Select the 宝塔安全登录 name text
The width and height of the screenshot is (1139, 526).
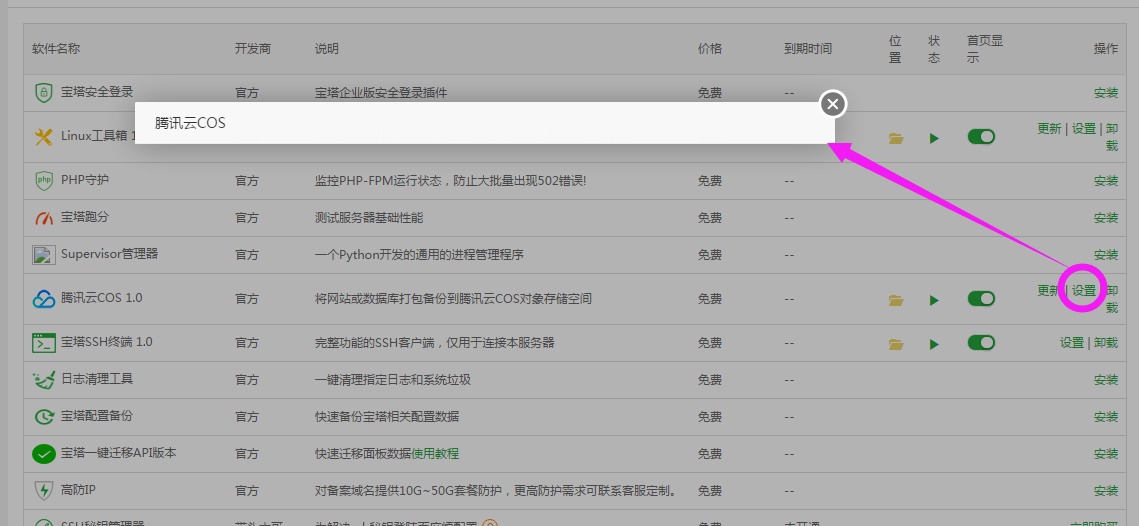[x=97, y=92]
